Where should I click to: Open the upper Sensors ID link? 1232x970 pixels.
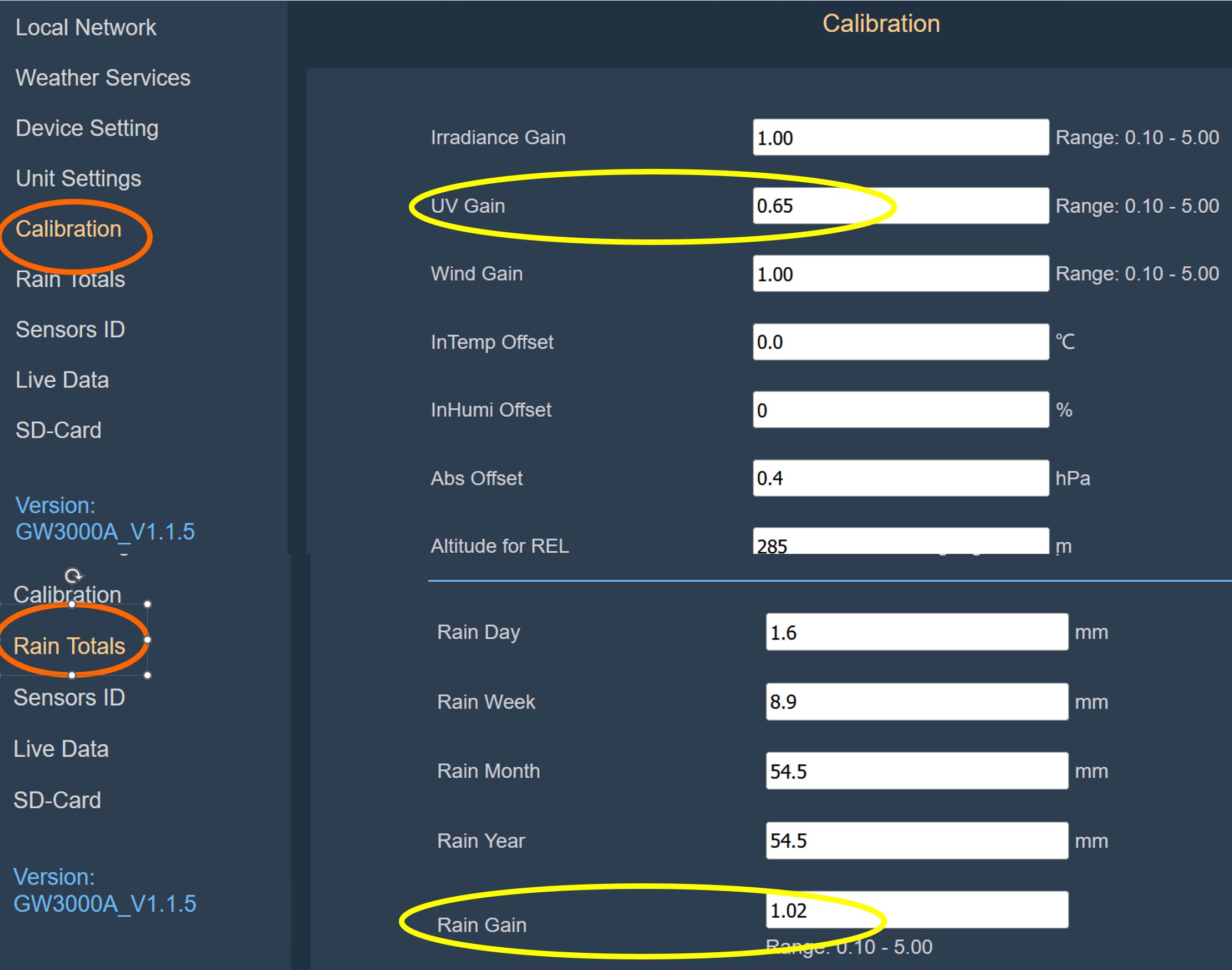tap(70, 329)
